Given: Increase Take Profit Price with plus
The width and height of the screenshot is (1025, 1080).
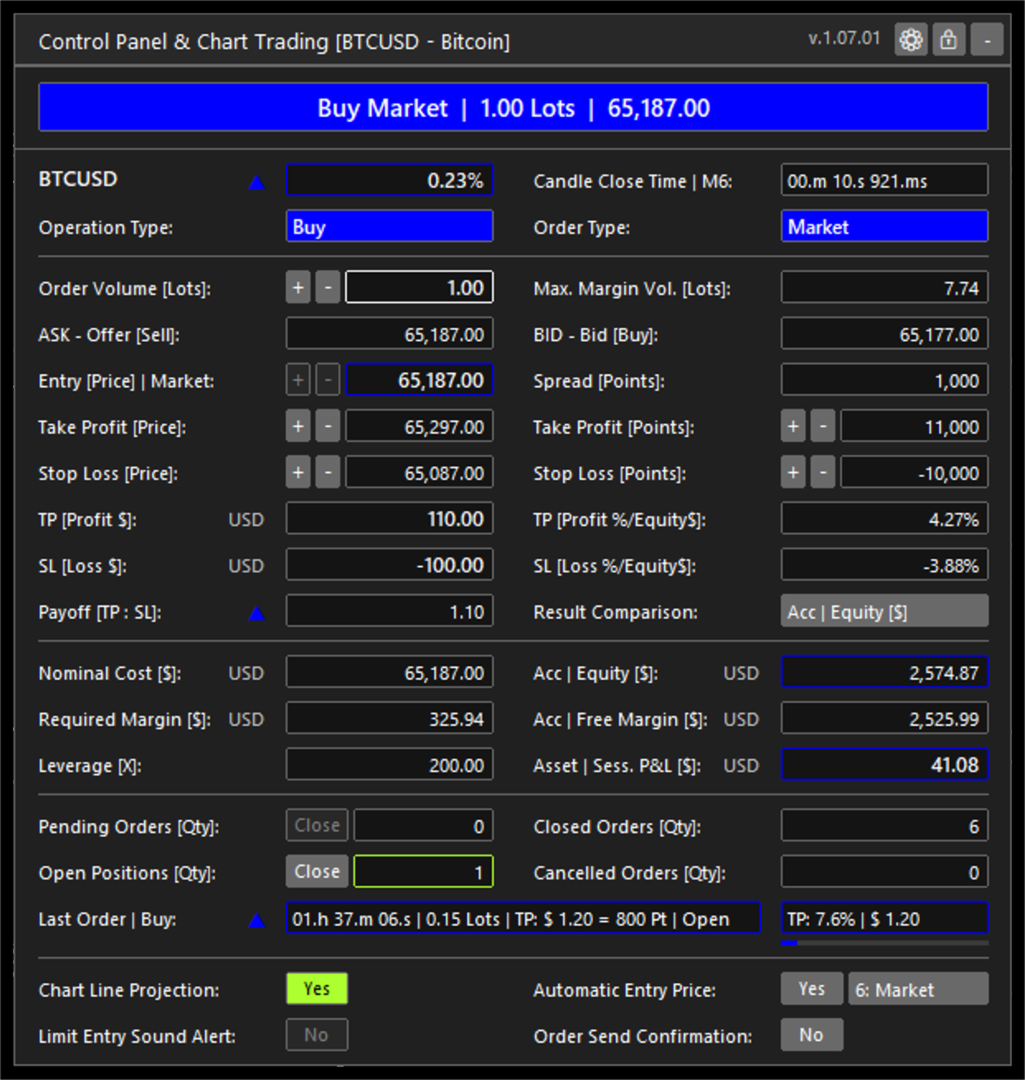Looking at the screenshot, I should (298, 426).
